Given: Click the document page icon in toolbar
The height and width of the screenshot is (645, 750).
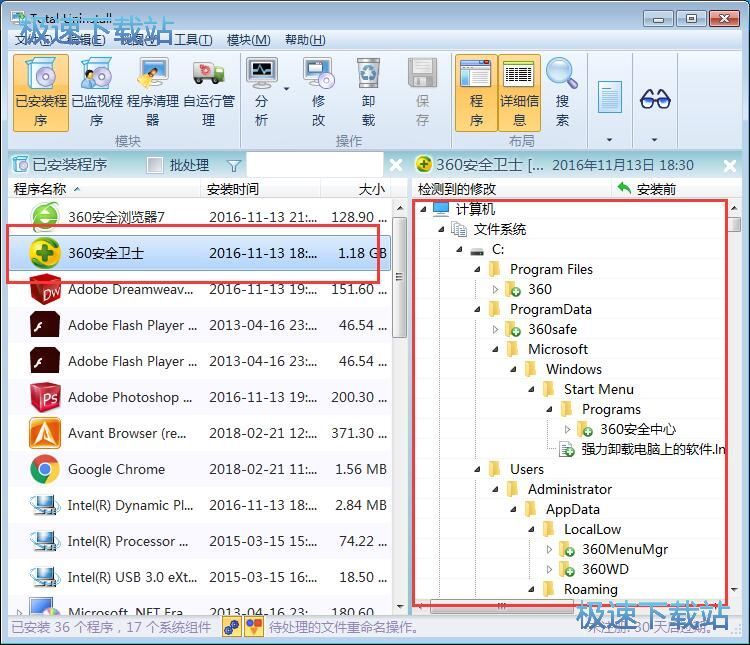Looking at the screenshot, I should 609,97.
